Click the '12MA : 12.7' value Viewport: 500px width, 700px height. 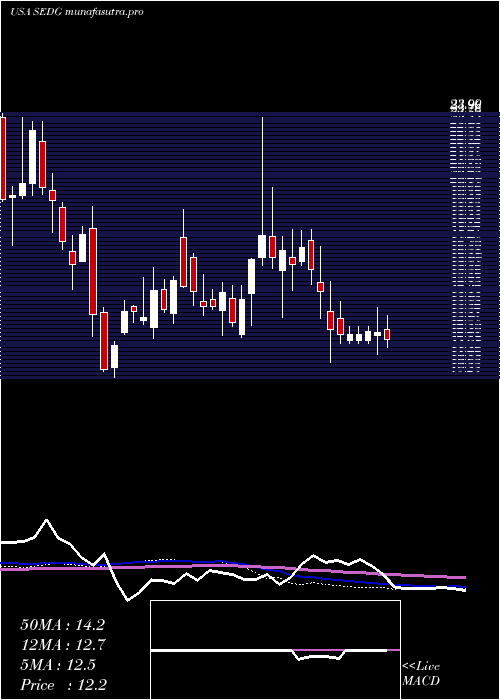click(x=62, y=645)
